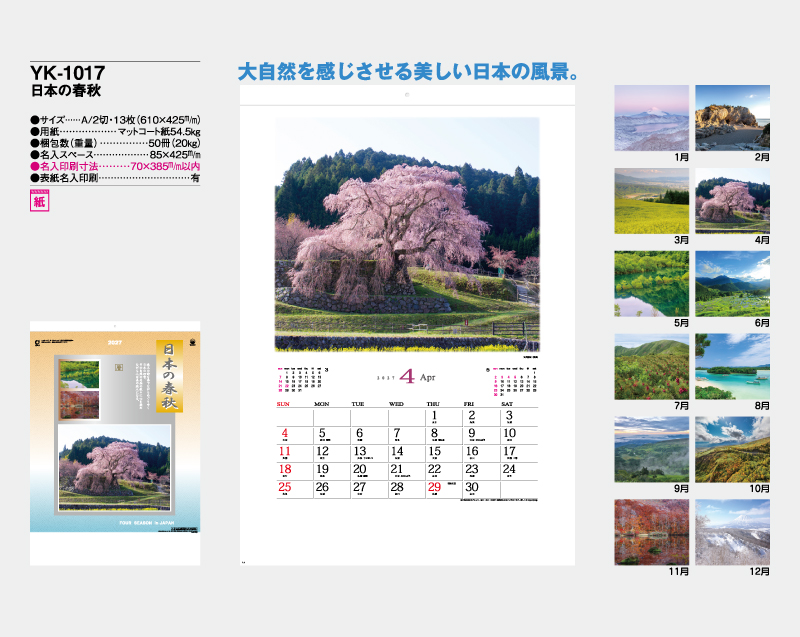Click date 15 on the April calendar
This screenshot has height=637, width=800.
(x=434, y=451)
